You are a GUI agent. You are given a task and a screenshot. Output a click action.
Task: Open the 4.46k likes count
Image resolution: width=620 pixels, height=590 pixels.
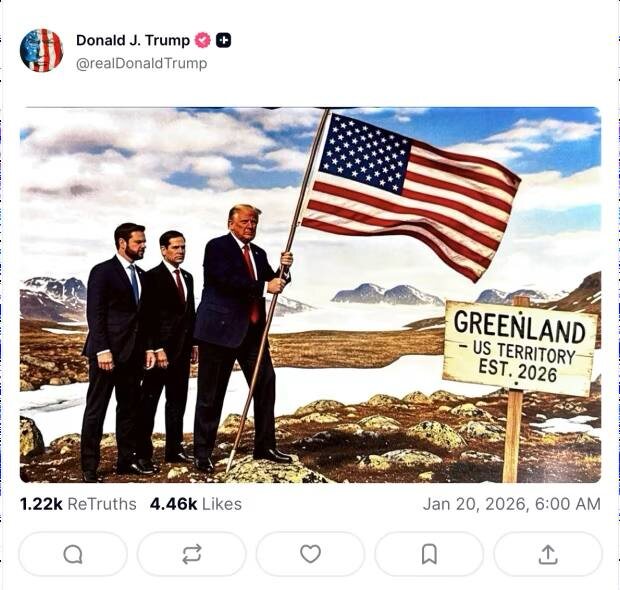pos(173,504)
